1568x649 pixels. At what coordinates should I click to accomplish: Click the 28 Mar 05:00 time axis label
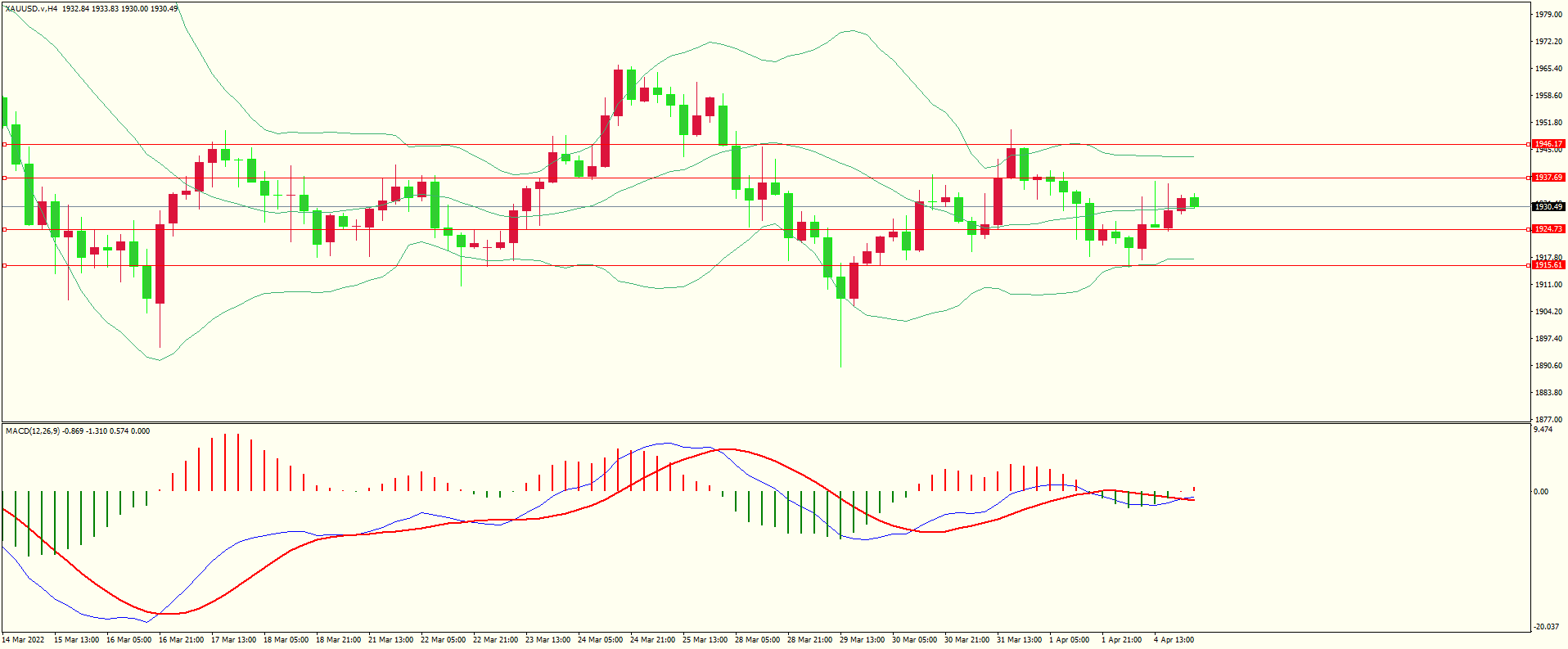coord(757,640)
